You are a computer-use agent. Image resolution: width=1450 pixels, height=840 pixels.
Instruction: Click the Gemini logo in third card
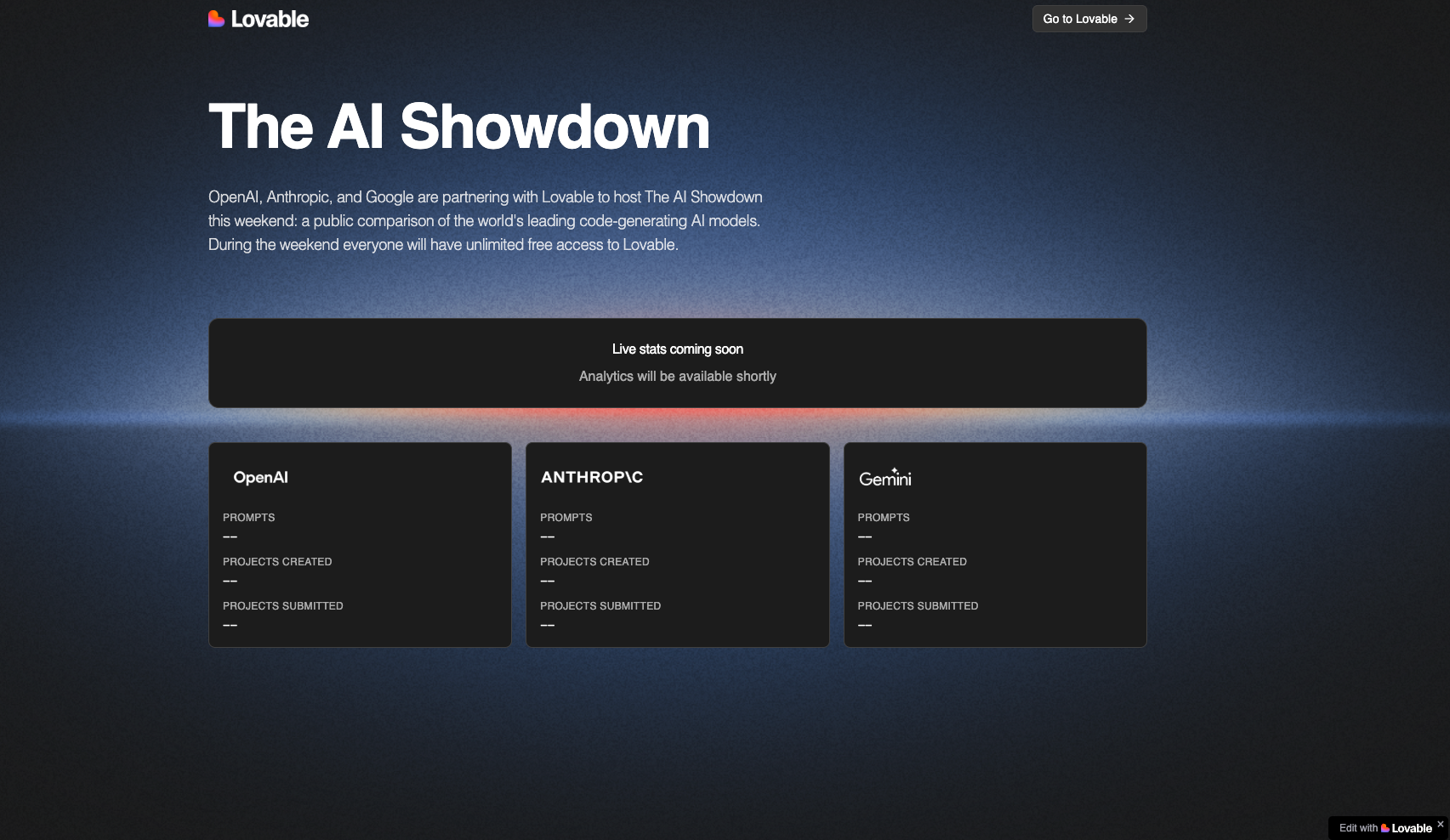click(x=885, y=478)
